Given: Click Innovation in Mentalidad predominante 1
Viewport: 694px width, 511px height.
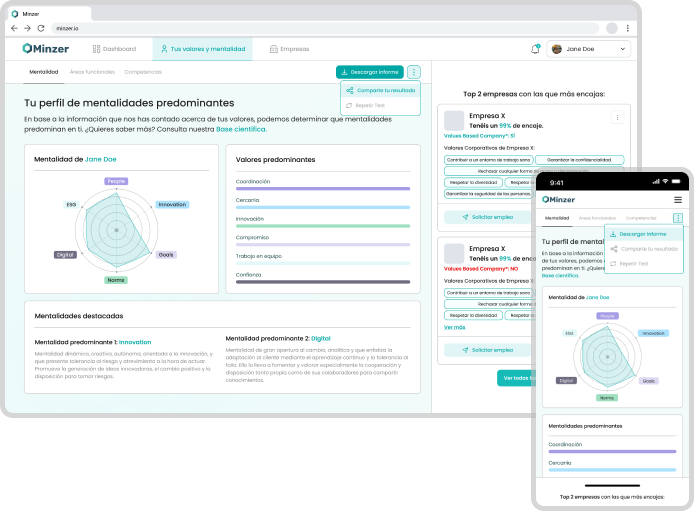Looking at the screenshot, I should 135,342.
